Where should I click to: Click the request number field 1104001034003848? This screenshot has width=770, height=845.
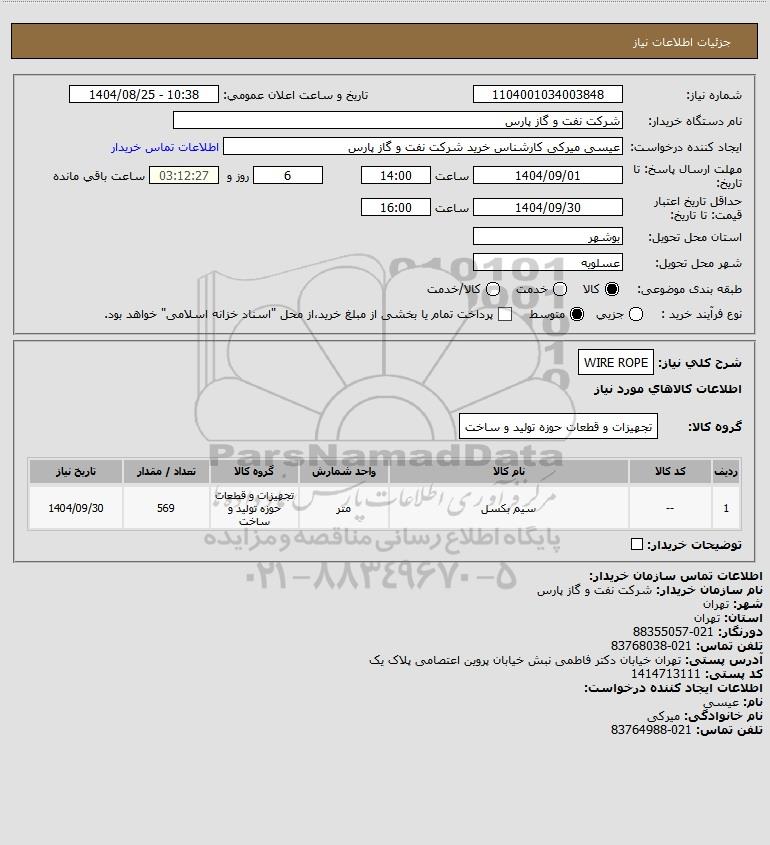(x=547, y=94)
